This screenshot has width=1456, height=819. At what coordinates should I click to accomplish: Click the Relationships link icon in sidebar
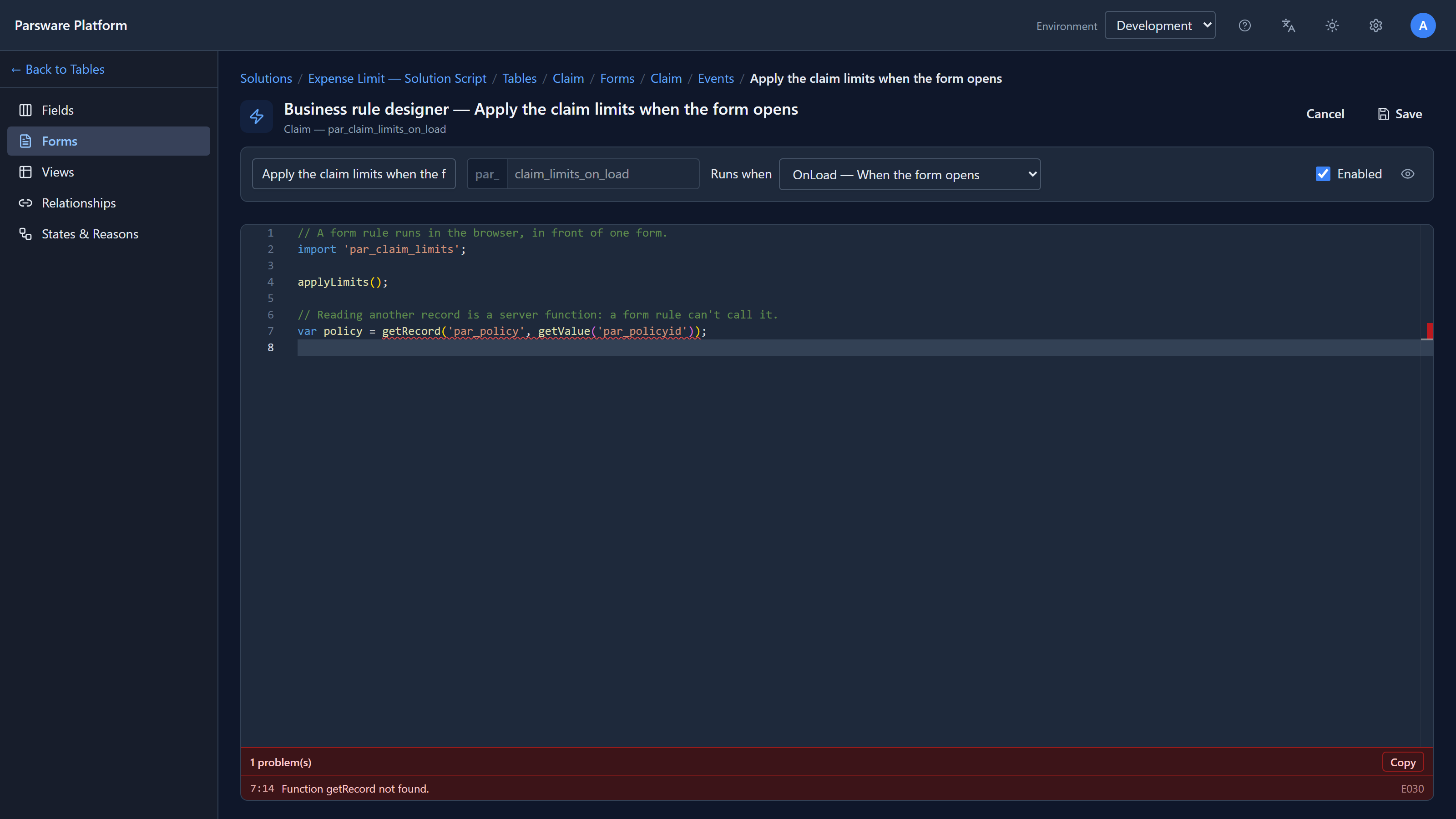click(25, 203)
